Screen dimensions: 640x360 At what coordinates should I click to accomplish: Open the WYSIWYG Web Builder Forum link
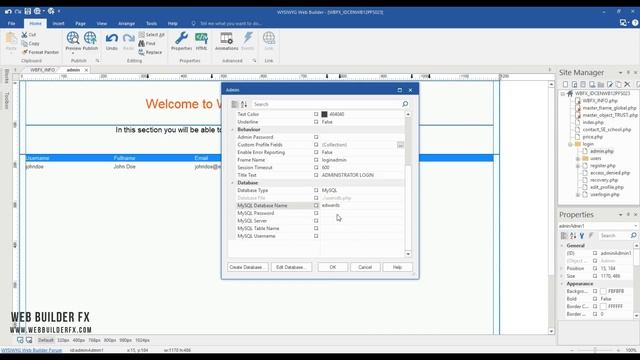[31, 350]
